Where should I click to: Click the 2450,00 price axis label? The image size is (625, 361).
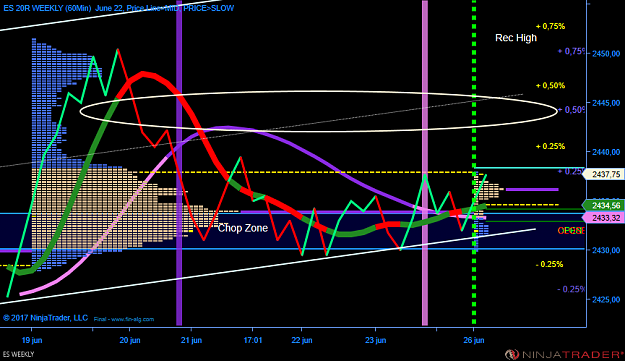point(606,53)
